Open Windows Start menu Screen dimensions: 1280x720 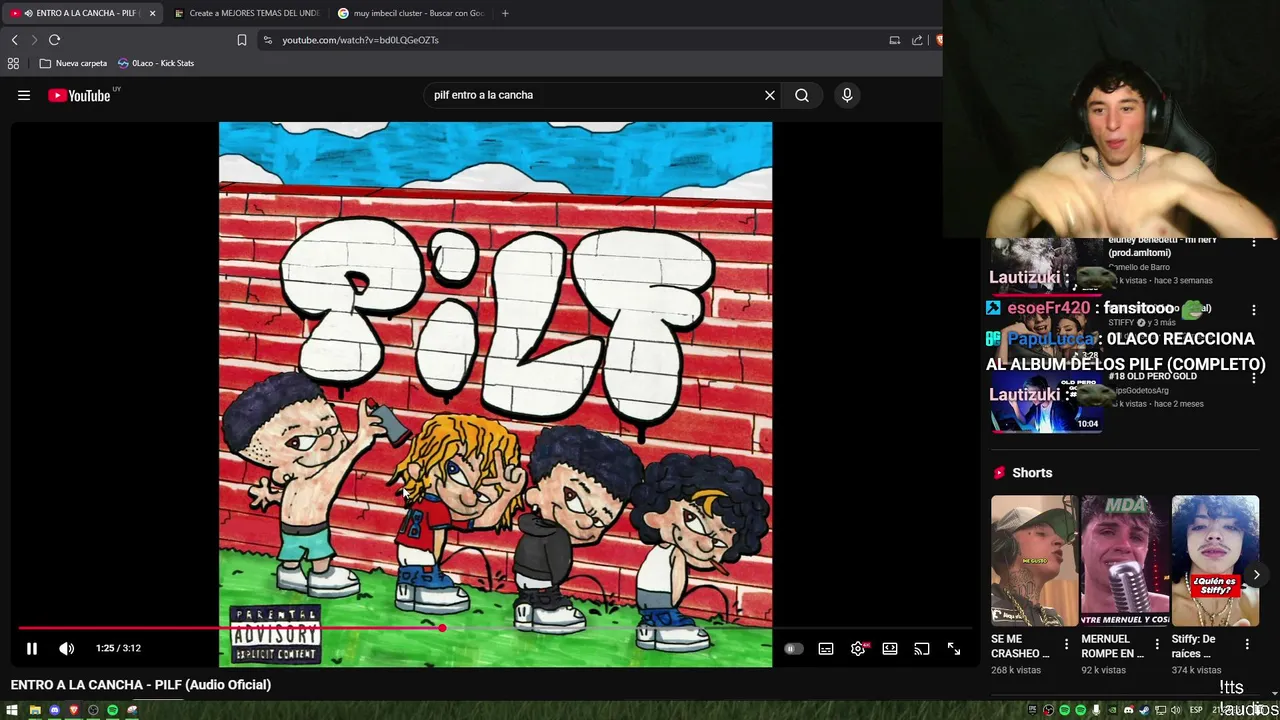tap(14, 710)
